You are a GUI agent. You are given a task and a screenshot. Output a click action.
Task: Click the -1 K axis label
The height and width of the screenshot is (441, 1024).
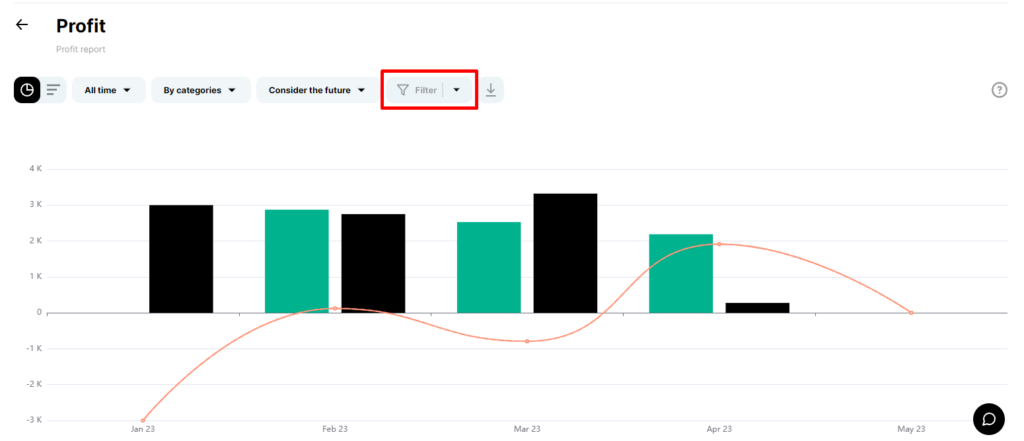point(35,348)
